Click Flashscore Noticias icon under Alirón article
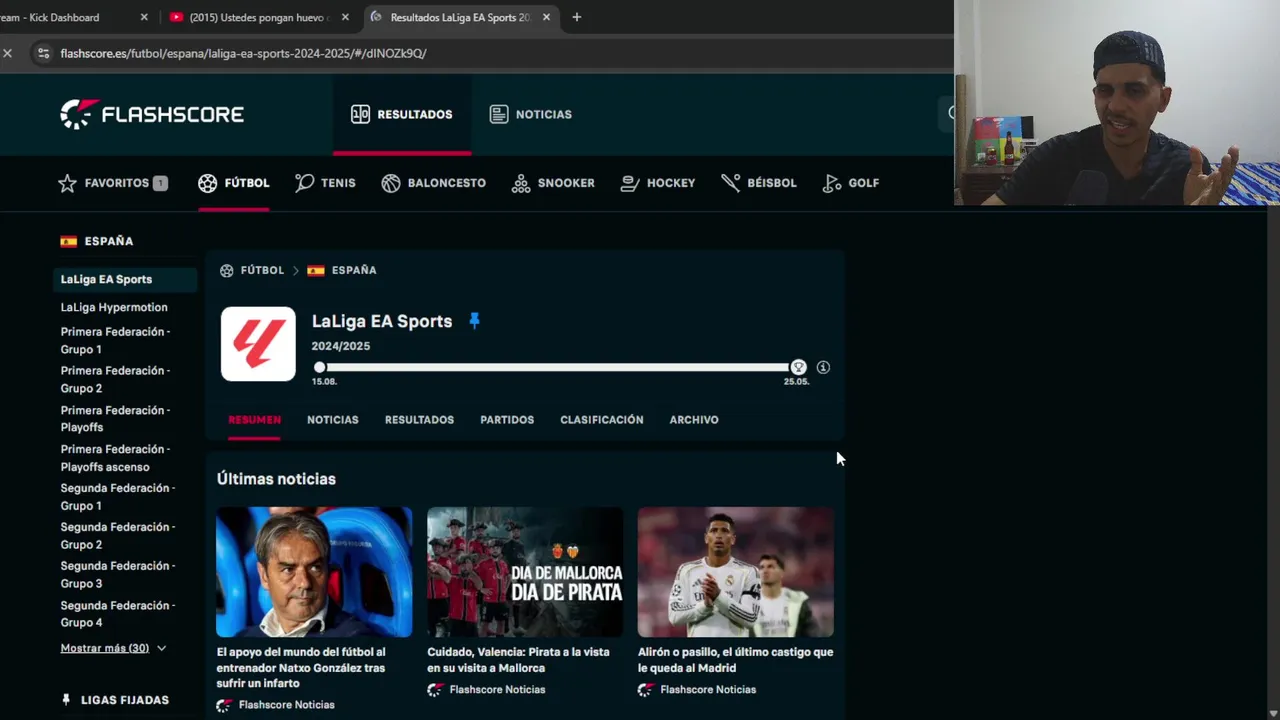This screenshot has height=720, width=1280. 646,690
